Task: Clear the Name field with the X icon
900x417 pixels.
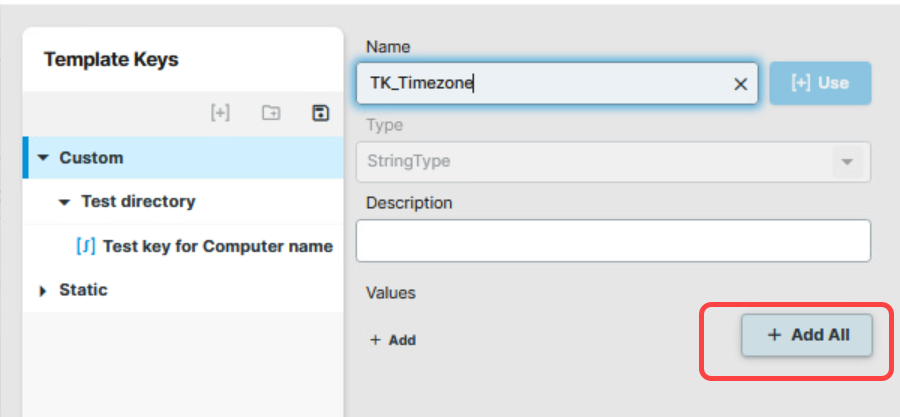Action: pos(741,84)
